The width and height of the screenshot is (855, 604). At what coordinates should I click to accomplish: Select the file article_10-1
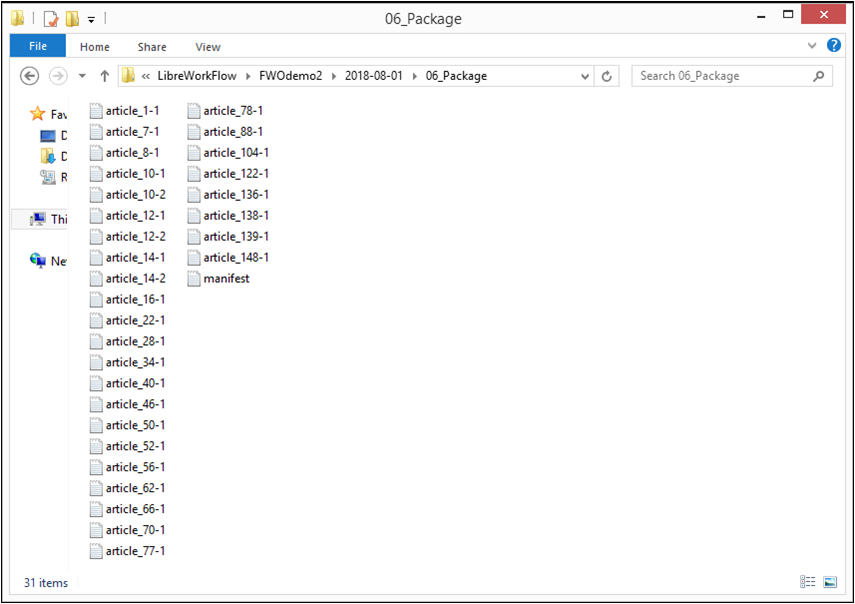128,173
